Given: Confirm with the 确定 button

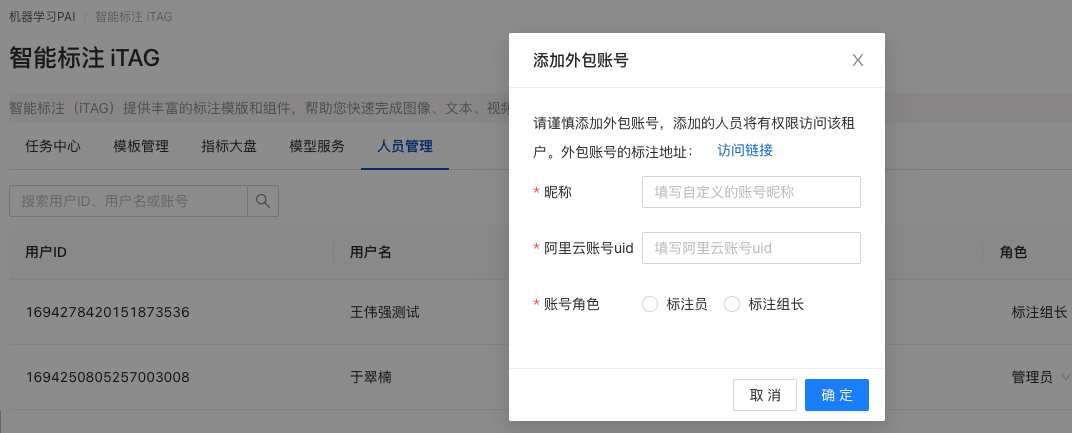Looking at the screenshot, I should tap(836, 395).
